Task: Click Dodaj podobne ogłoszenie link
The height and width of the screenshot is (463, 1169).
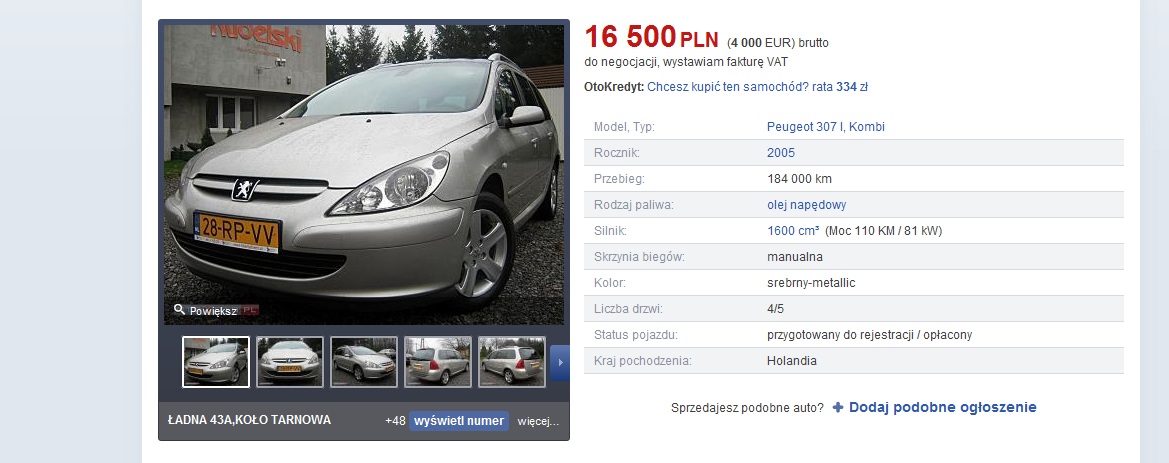Action: (x=942, y=407)
